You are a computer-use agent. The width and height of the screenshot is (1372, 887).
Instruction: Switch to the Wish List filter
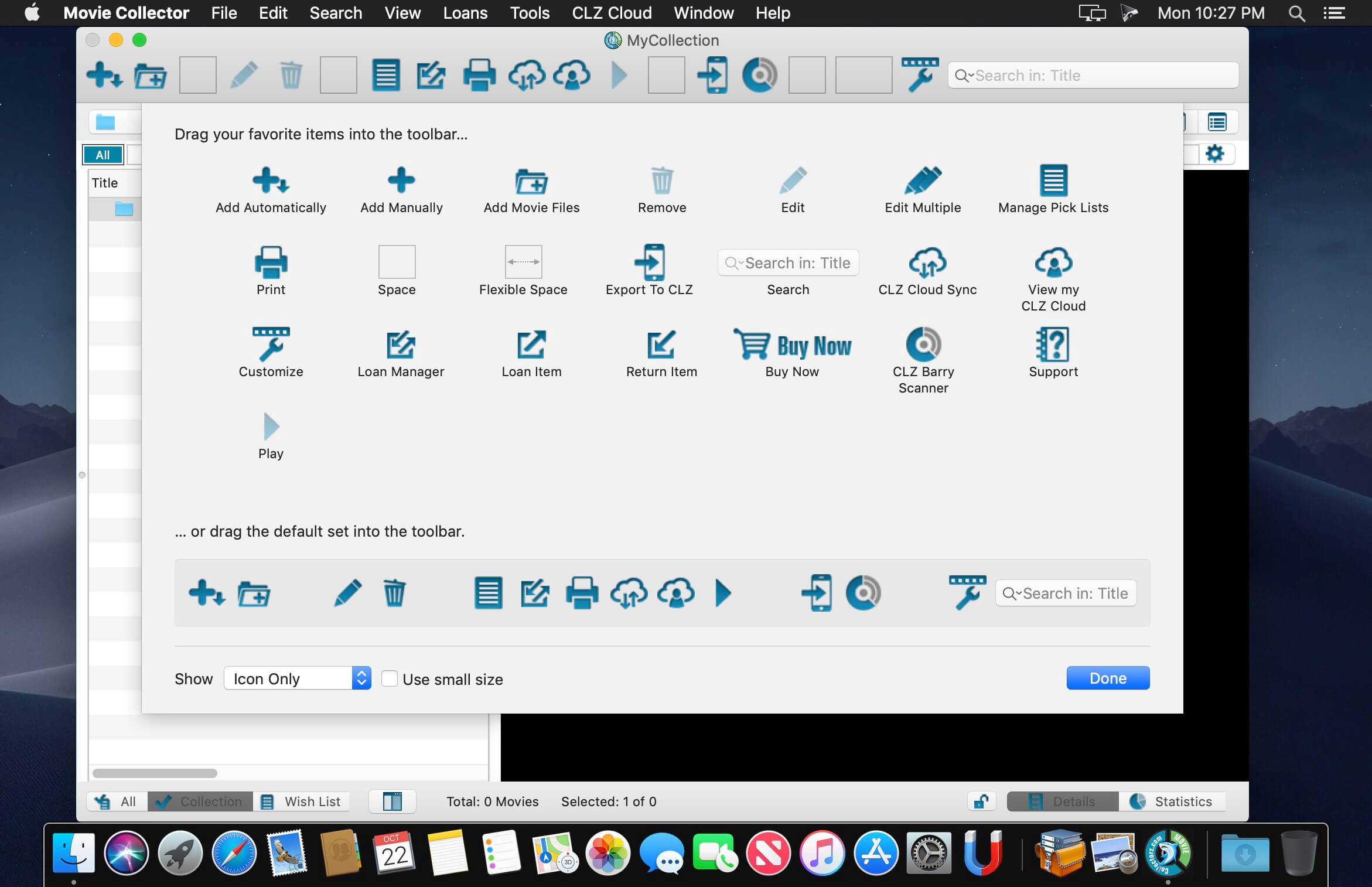pos(301,801)
